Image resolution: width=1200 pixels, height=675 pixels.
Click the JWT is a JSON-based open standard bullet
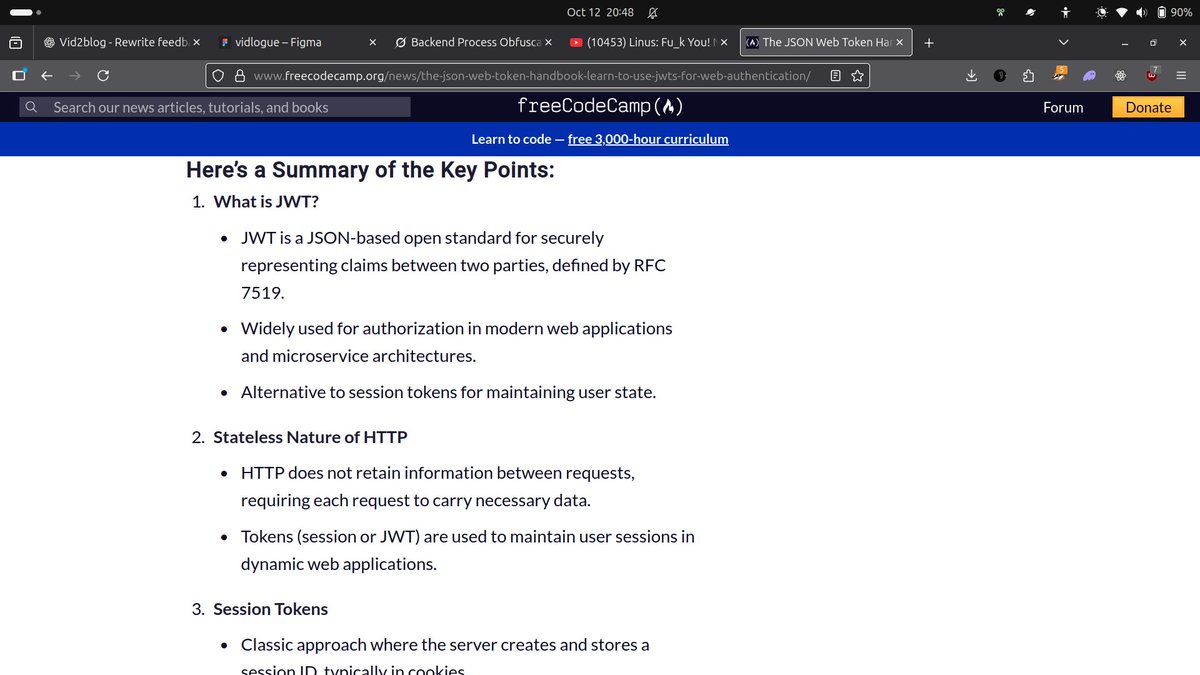click(453, 266)
